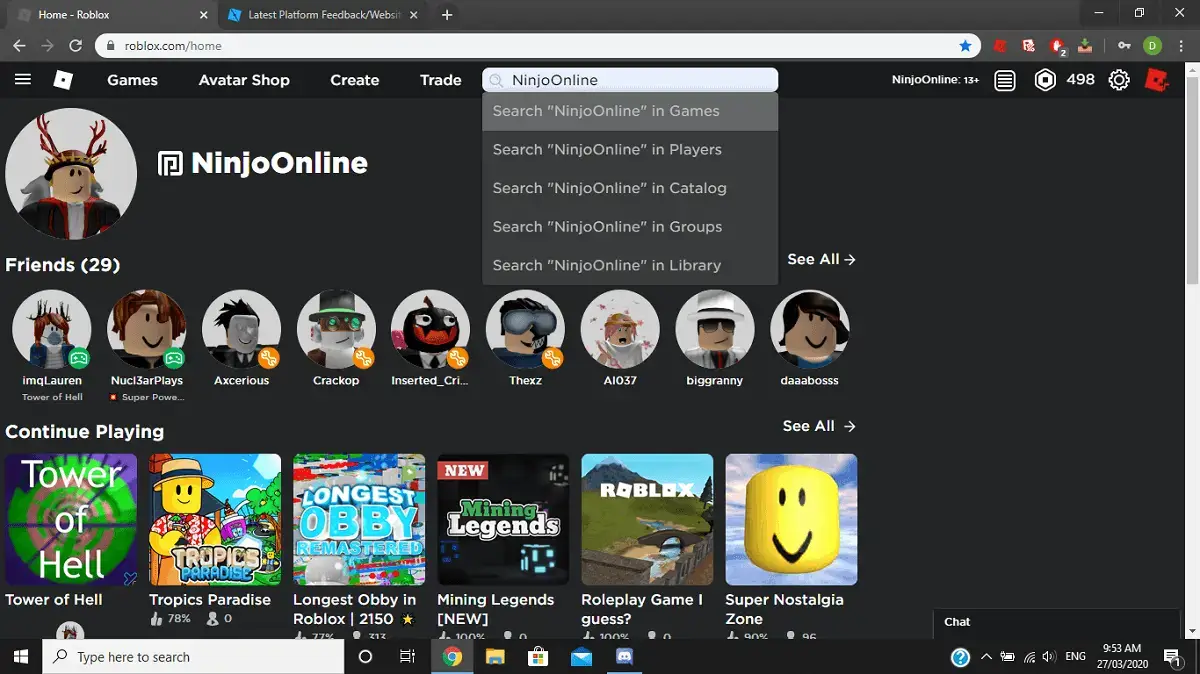1200x674 pixels.
Task: Click the Robux currency icon
Action: pos(1045,80)
